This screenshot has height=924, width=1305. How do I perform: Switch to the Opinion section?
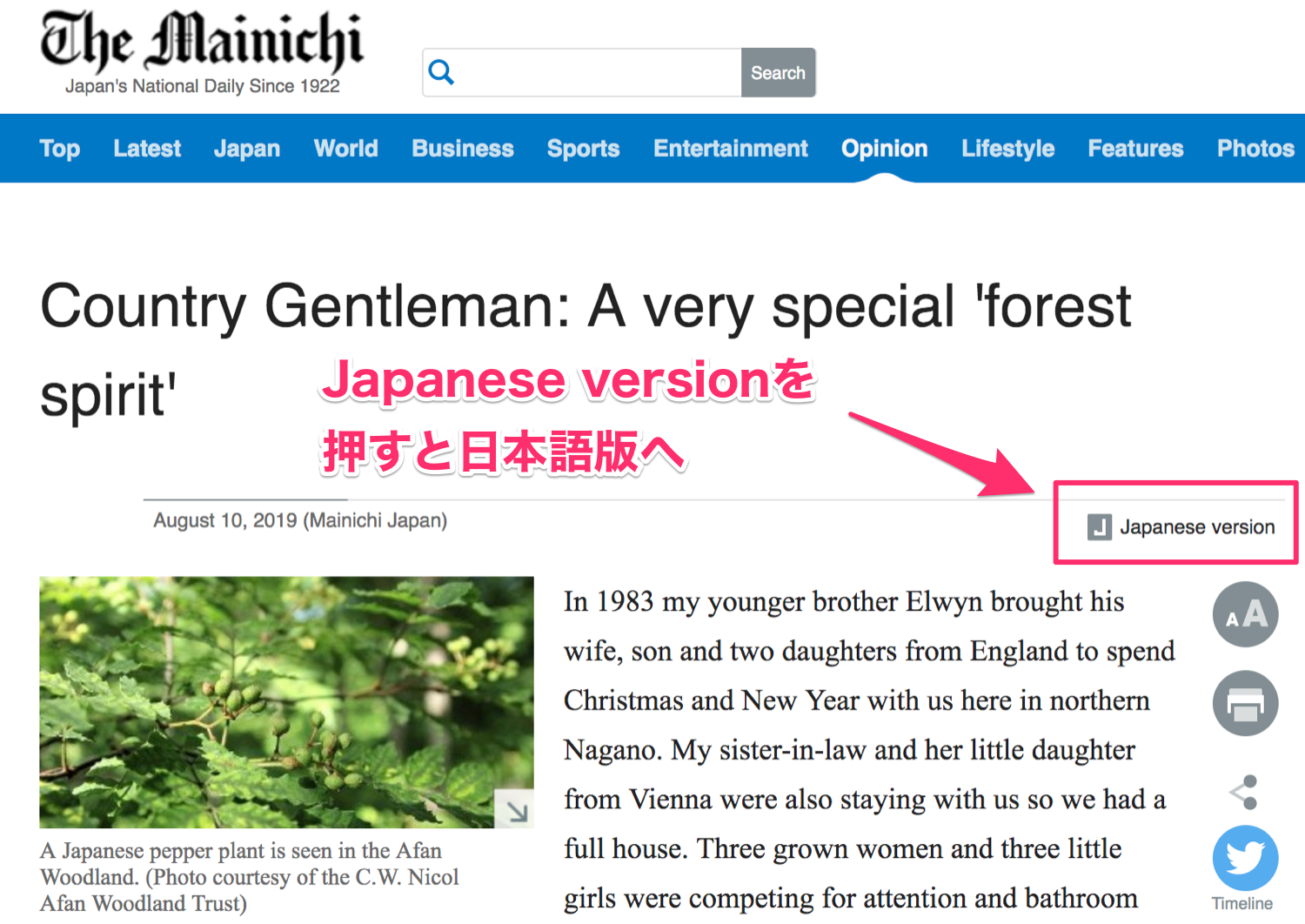[884, 149]
